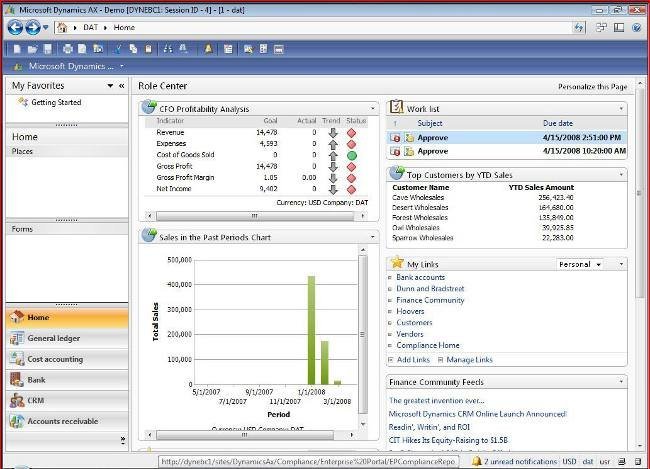Open Sales in the Past Periods Chart menu
The image size is (650, 469).
click(x=372, y=237)
